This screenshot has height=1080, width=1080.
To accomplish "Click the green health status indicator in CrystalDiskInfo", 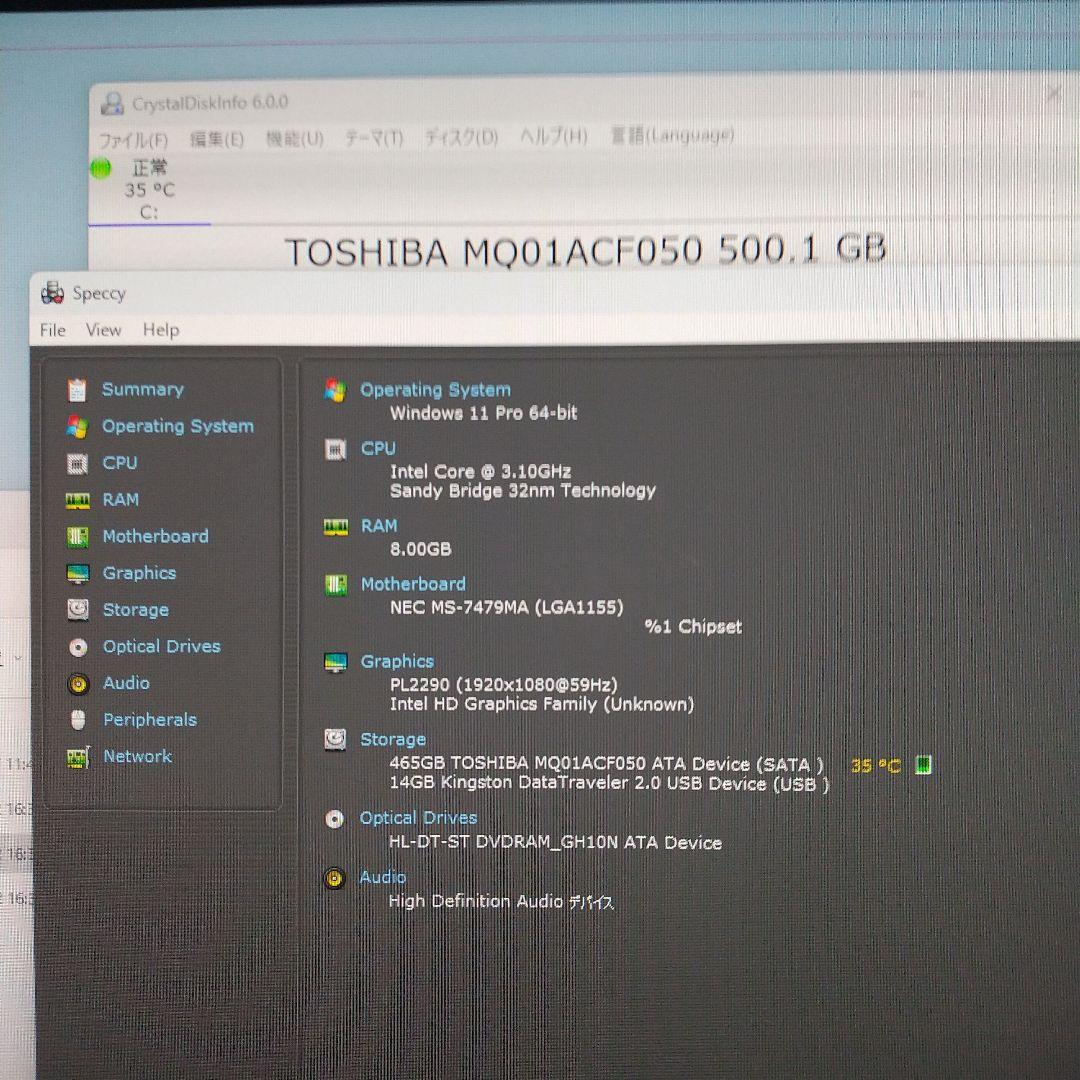I will pos(100,168).
